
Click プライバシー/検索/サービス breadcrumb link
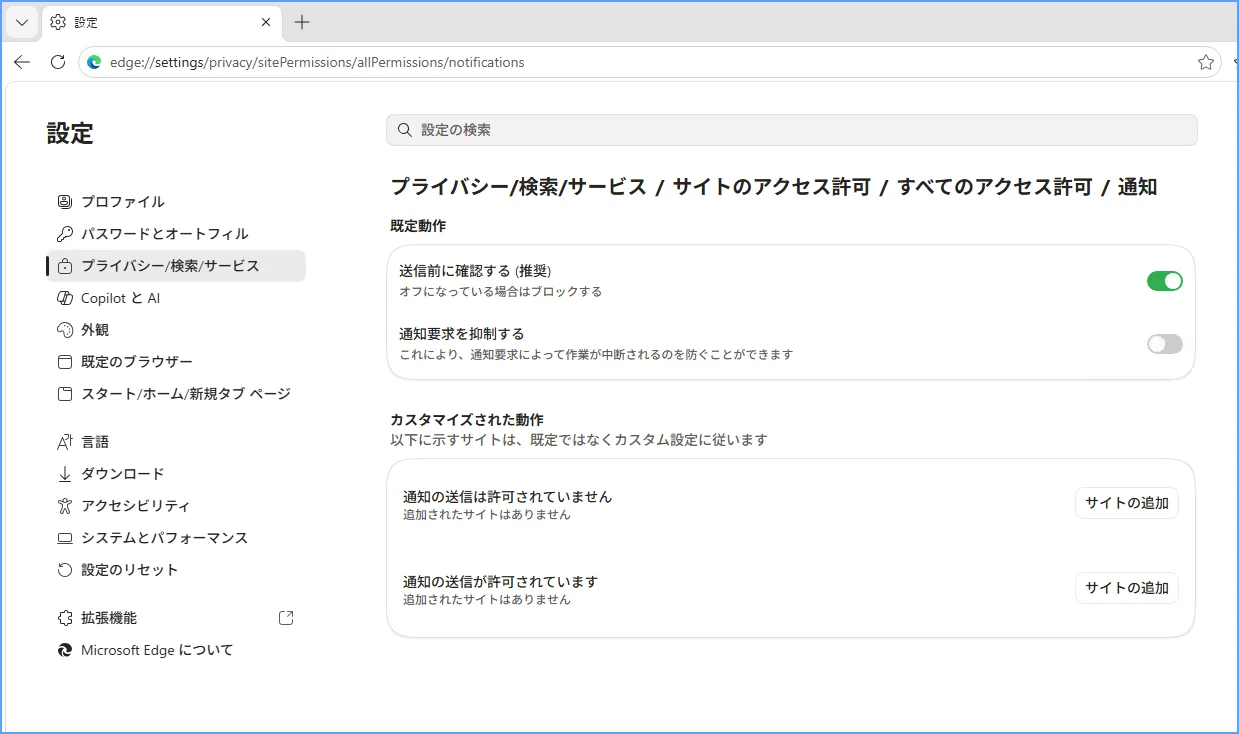tap(519, 187)
